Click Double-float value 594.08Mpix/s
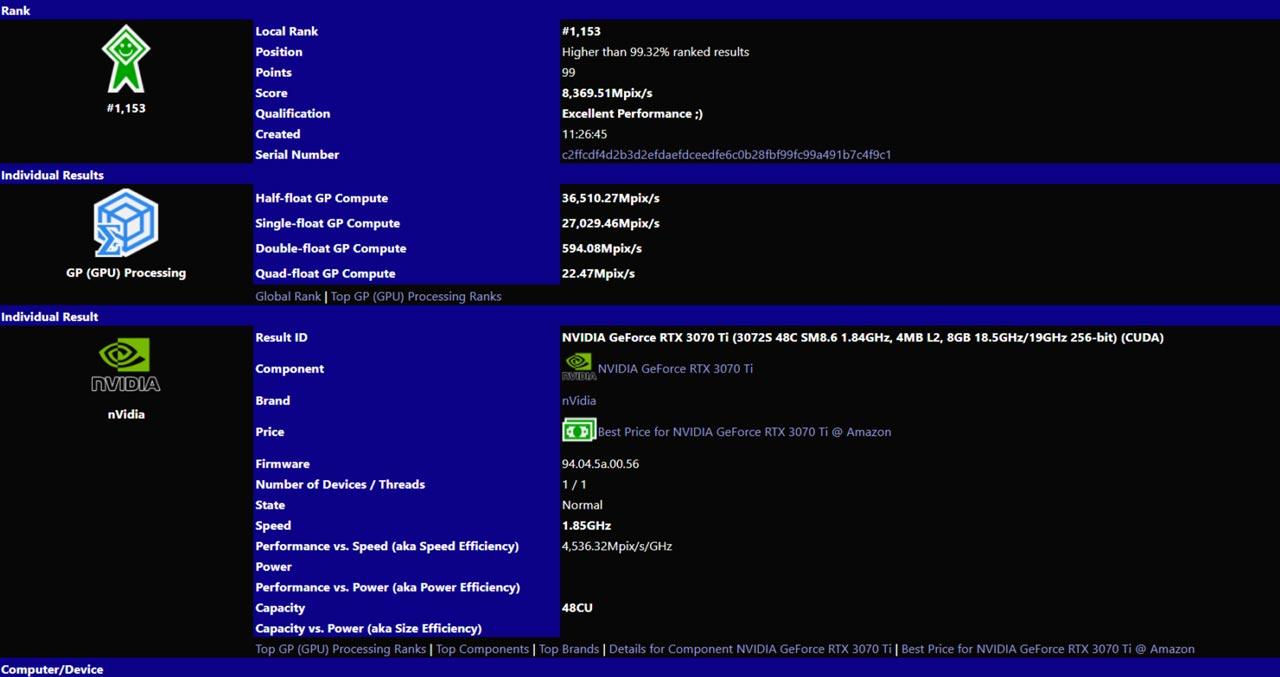Image resolution: width=1280 pixels, height=677 pixels. pyautogui.click(x=602, y=248)
